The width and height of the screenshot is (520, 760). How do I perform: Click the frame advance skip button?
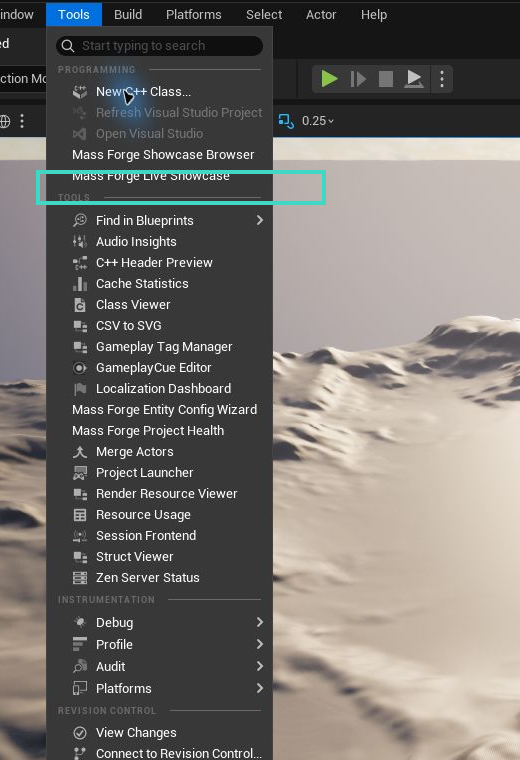(x=358, y=79)
